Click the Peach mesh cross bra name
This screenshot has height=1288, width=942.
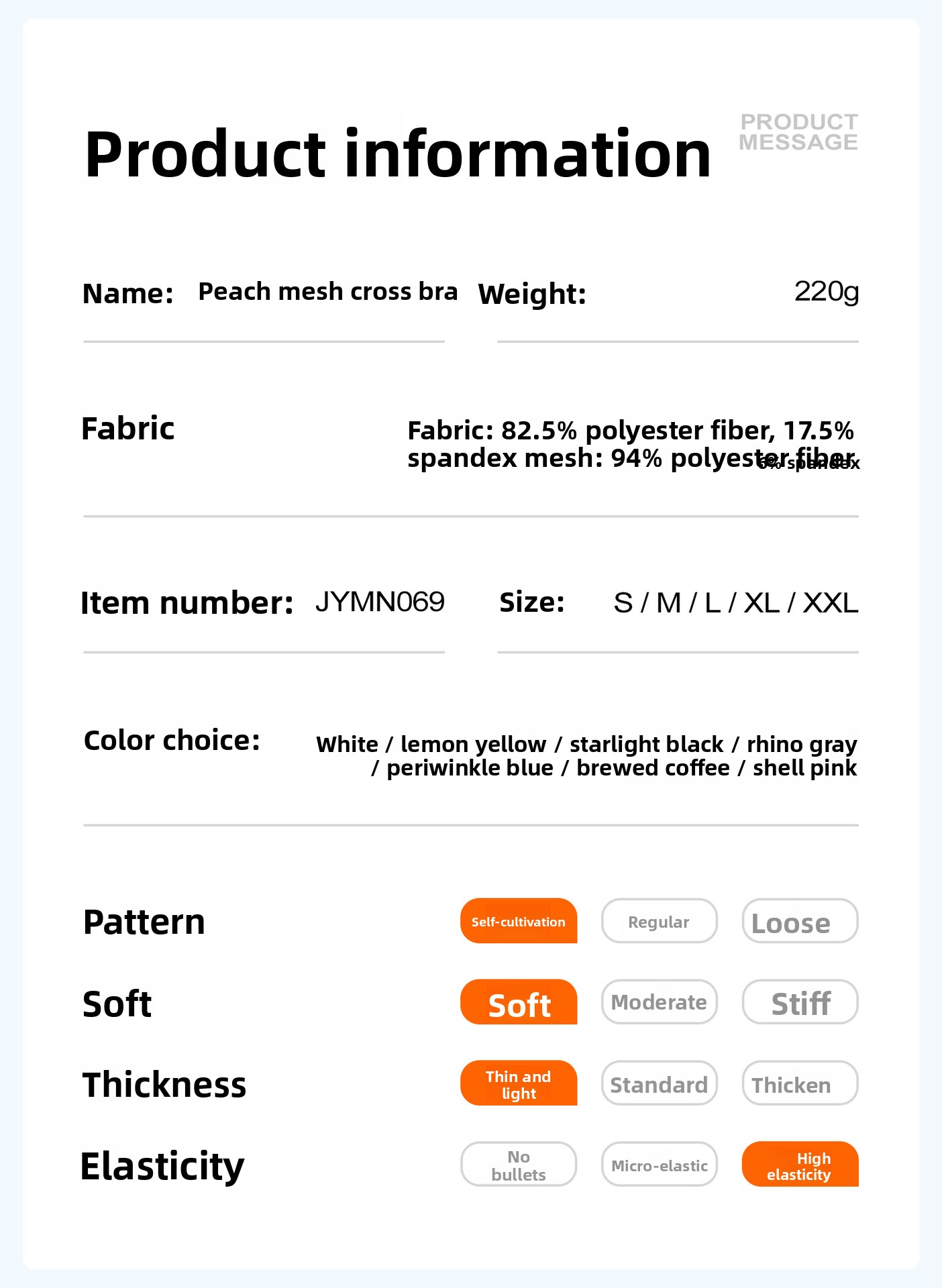point(328,292)
